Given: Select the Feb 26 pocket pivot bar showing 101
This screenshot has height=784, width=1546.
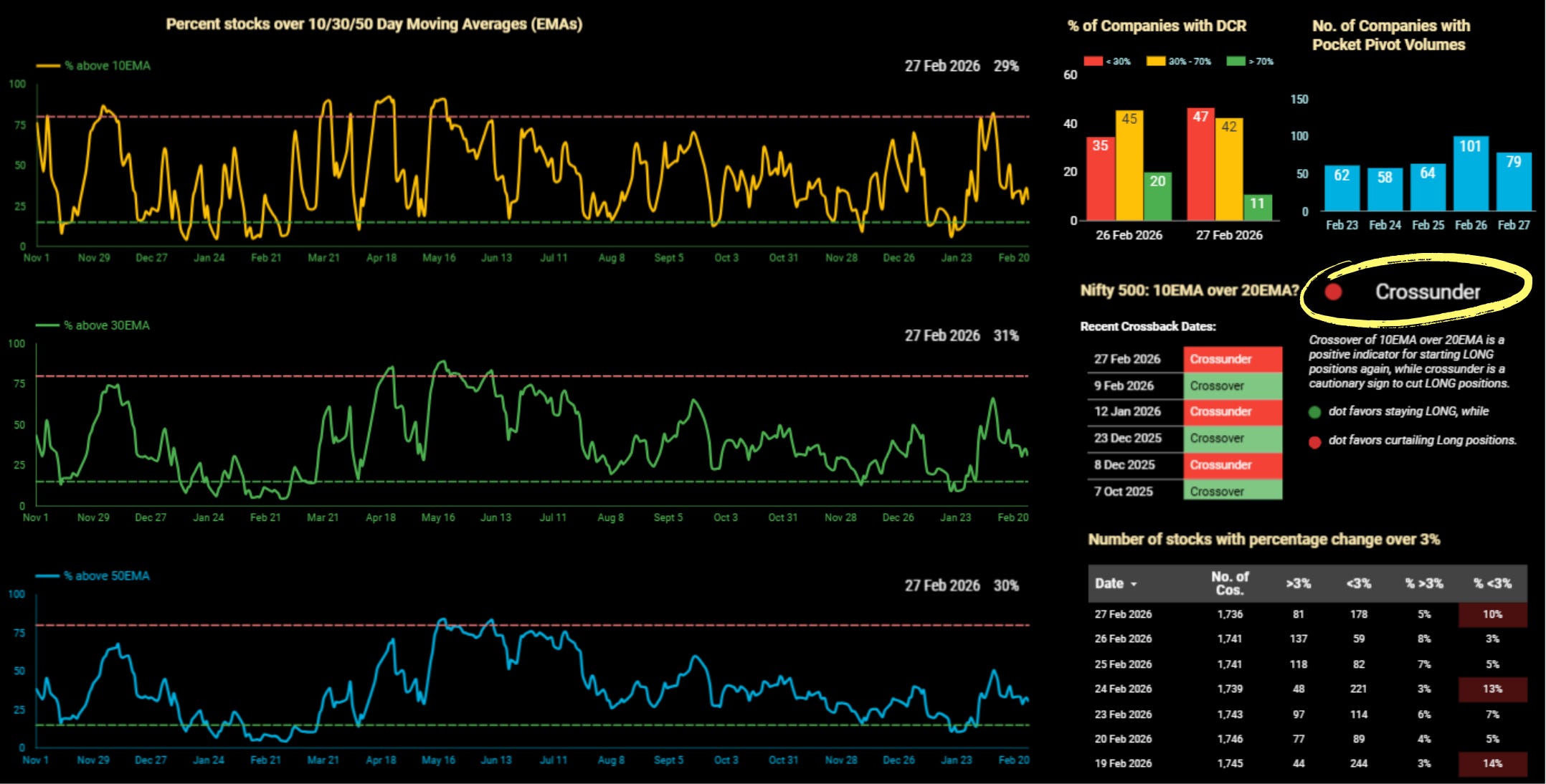Looking at the screenshot, I should pos(1471,173).
